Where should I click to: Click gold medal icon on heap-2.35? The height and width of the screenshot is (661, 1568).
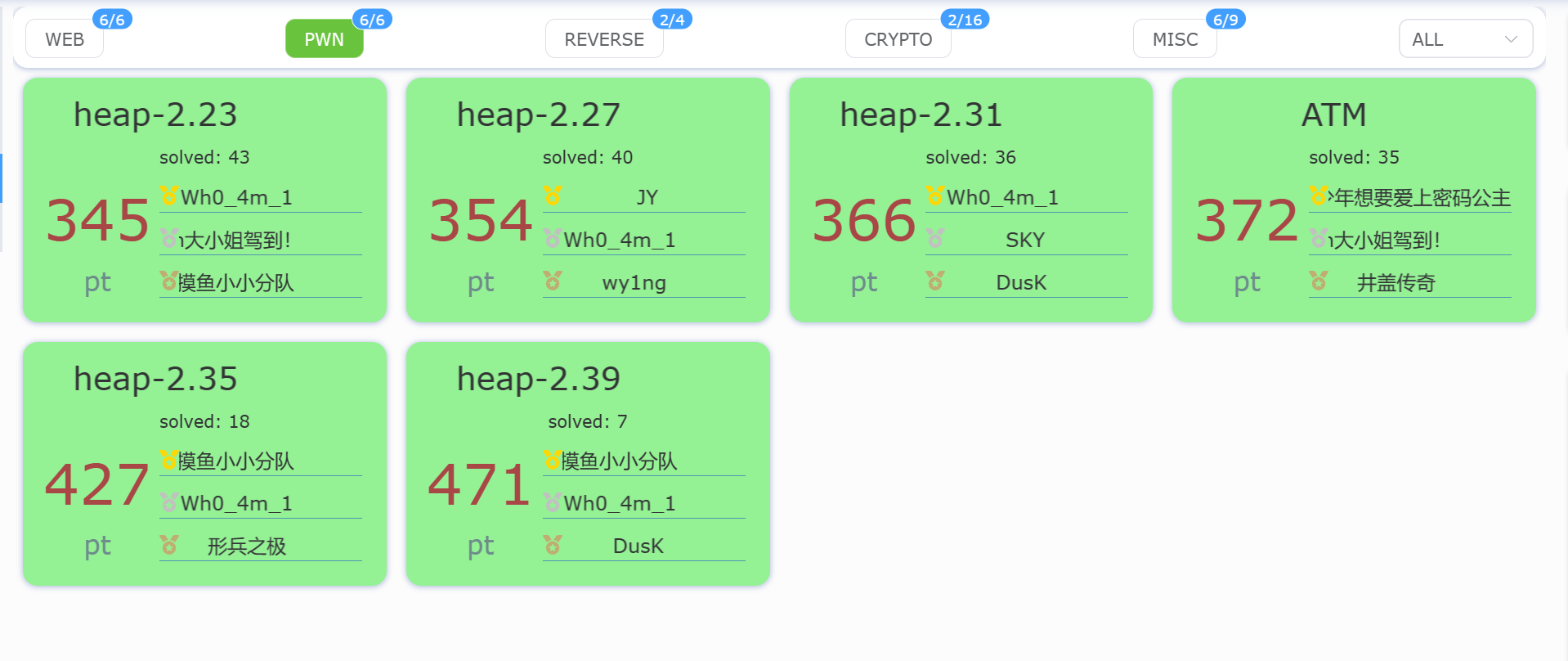pos(169,459)
